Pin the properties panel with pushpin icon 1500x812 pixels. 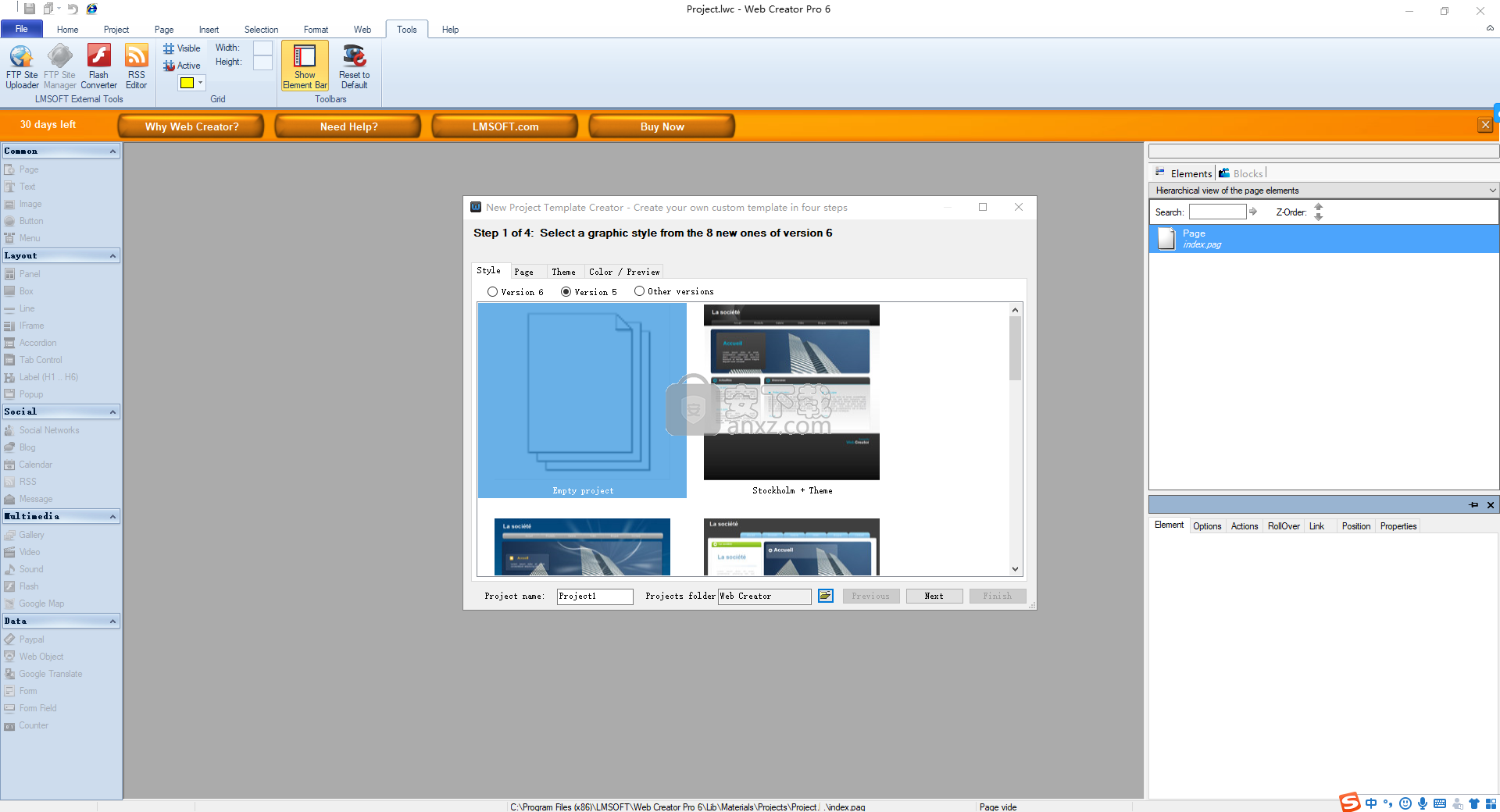(1474, 505)
